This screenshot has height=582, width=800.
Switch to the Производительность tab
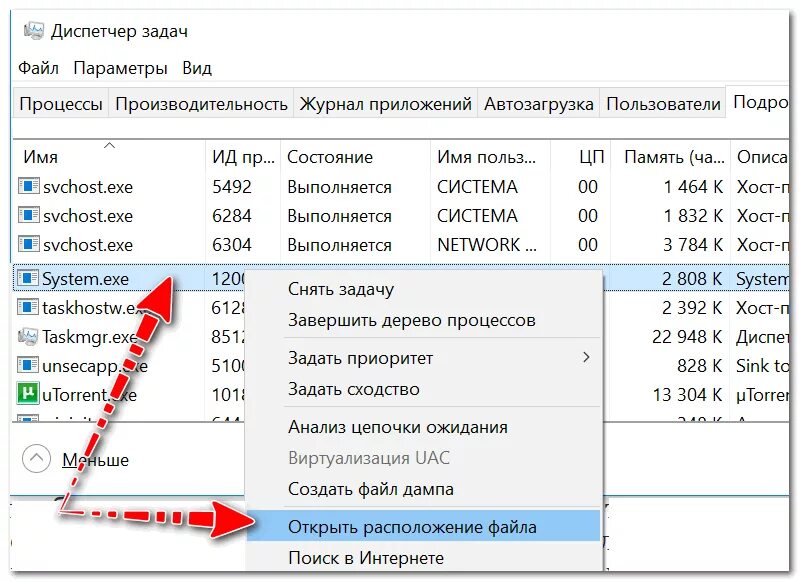[201, 104]
